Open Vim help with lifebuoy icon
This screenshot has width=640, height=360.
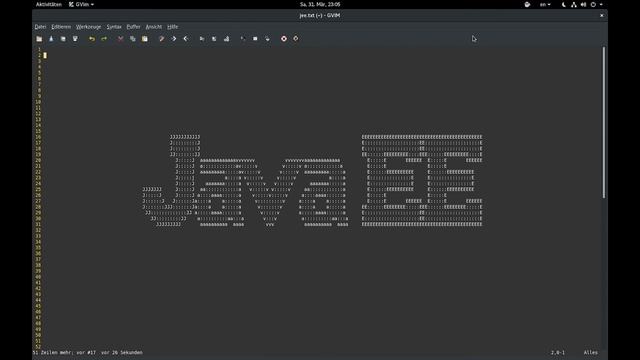coord(284,39)
